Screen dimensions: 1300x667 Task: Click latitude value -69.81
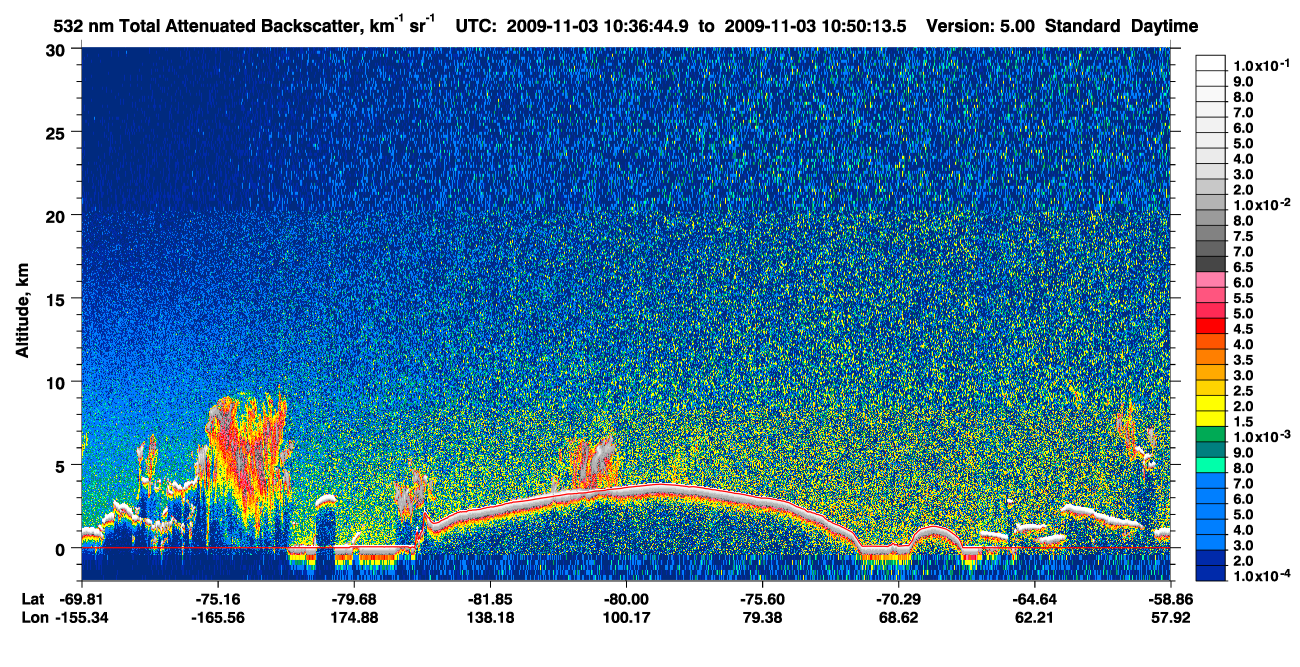coord(81,600)
